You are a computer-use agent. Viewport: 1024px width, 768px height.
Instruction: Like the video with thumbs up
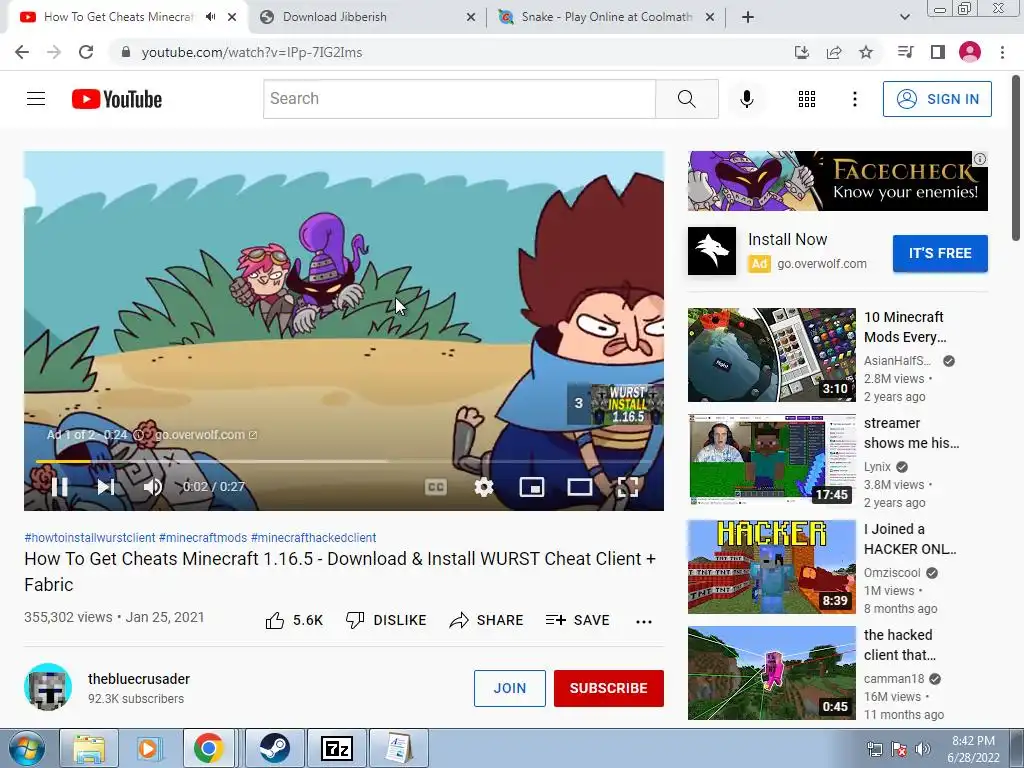tap(294, 620)
